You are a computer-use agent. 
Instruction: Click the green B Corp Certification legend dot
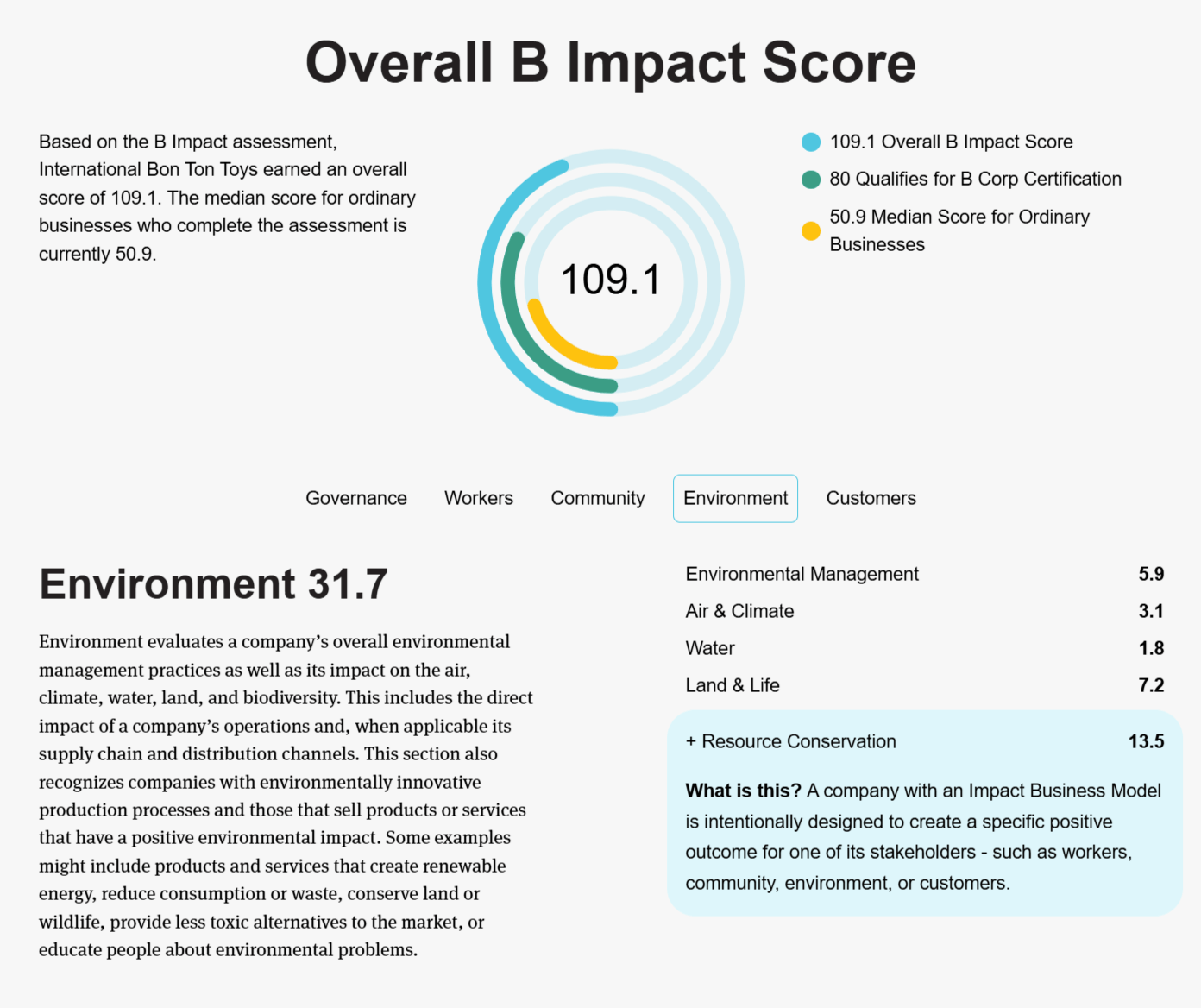point(811,180)
